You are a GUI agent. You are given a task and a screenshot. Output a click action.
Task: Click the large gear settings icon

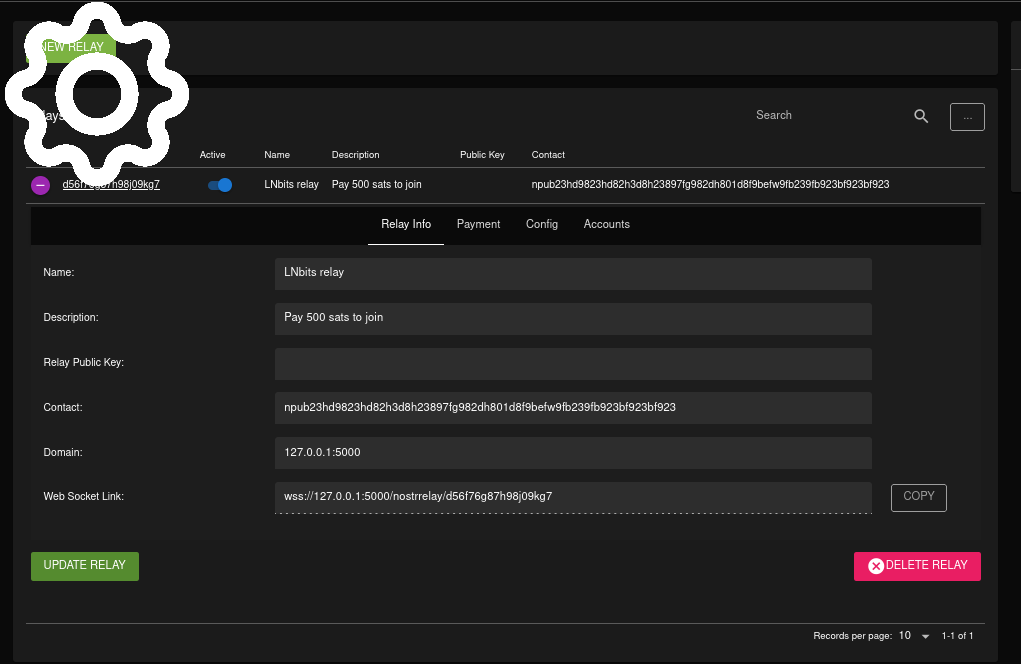(96, 92)
